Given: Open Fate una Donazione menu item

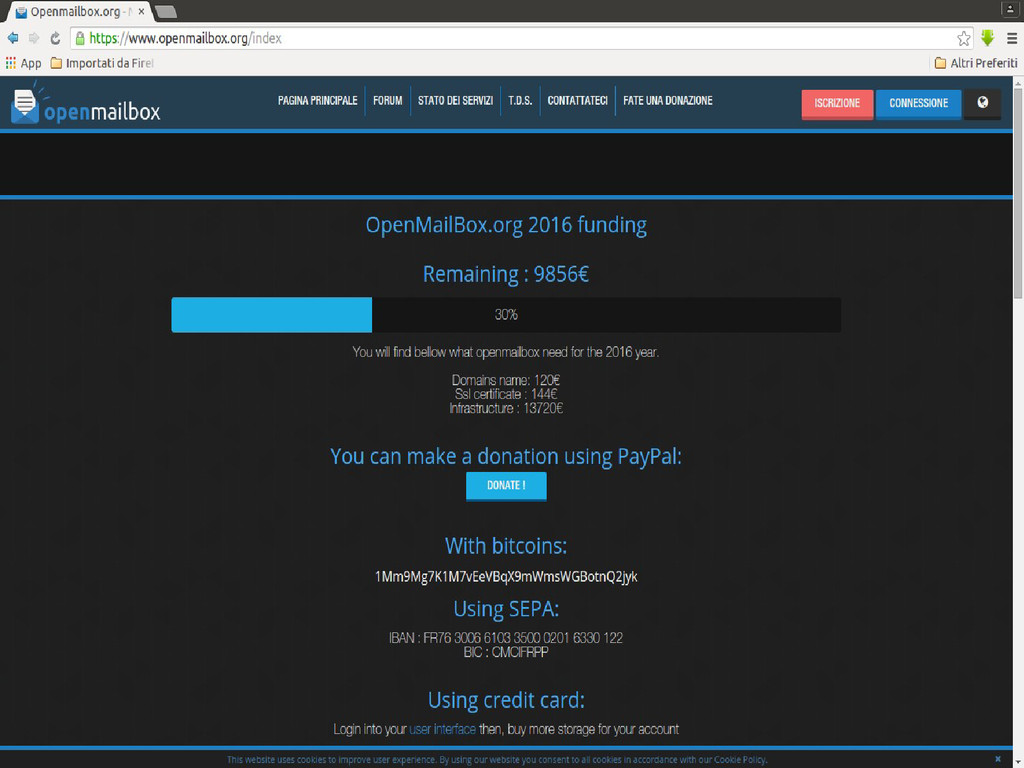Looking at the screenshot, I should point(667,101).
